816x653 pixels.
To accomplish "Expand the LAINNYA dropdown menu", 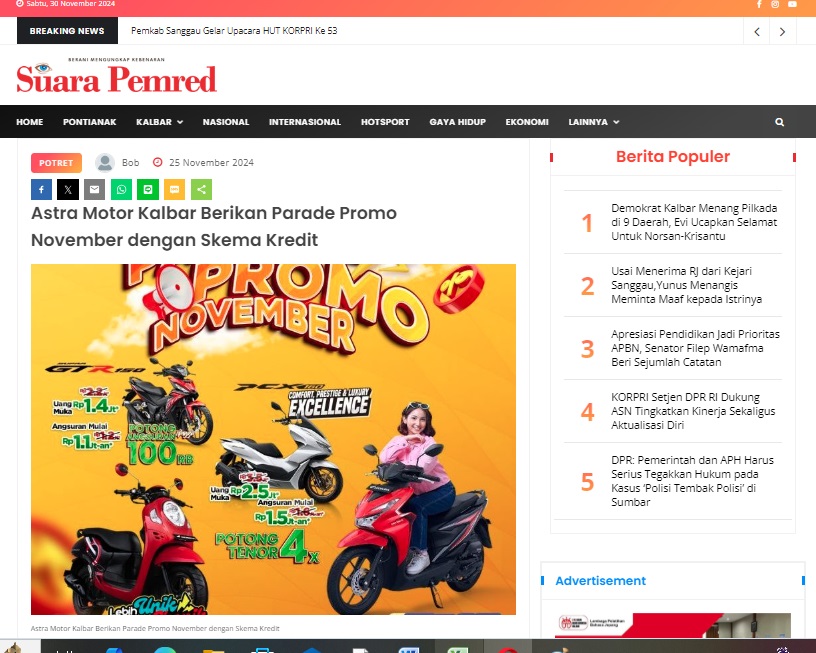I will click(x=594, y=122).
